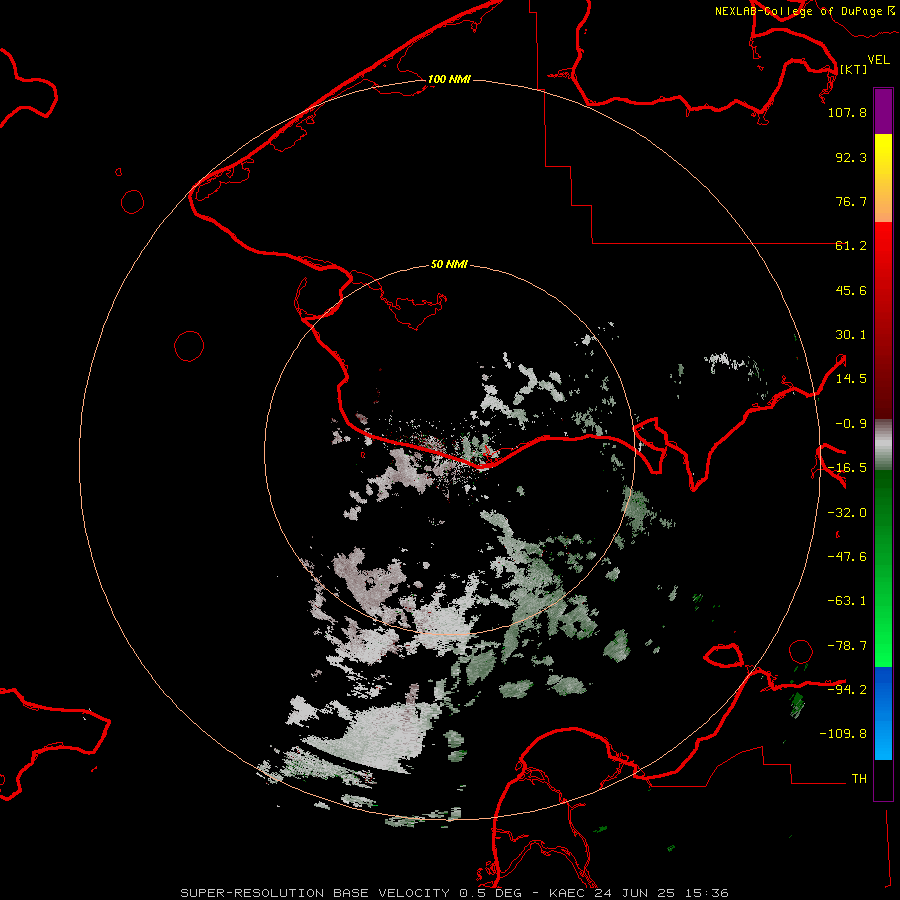900x900 pixels.
Task: Click the -94.2 legend value
Action: [x=847, y=690]
